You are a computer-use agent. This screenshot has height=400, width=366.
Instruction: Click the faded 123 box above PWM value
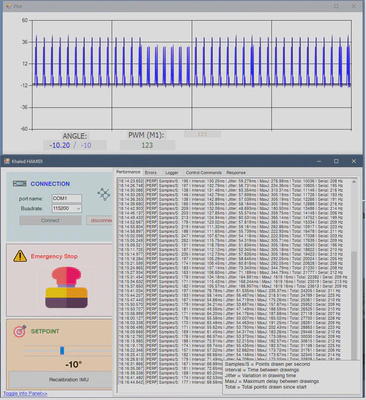click(x=202, y=134)
